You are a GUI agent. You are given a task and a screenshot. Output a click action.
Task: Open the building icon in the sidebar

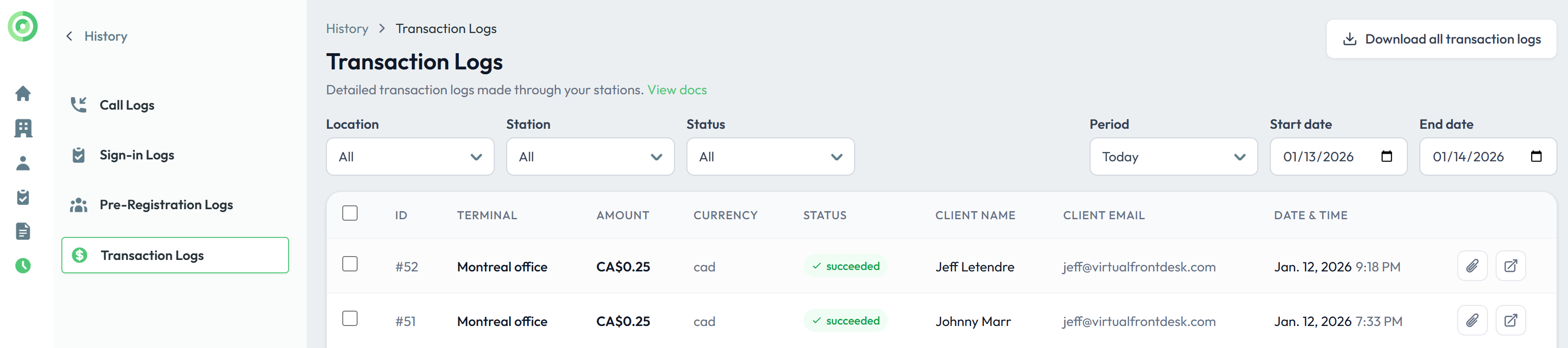[x=23, y=128]
